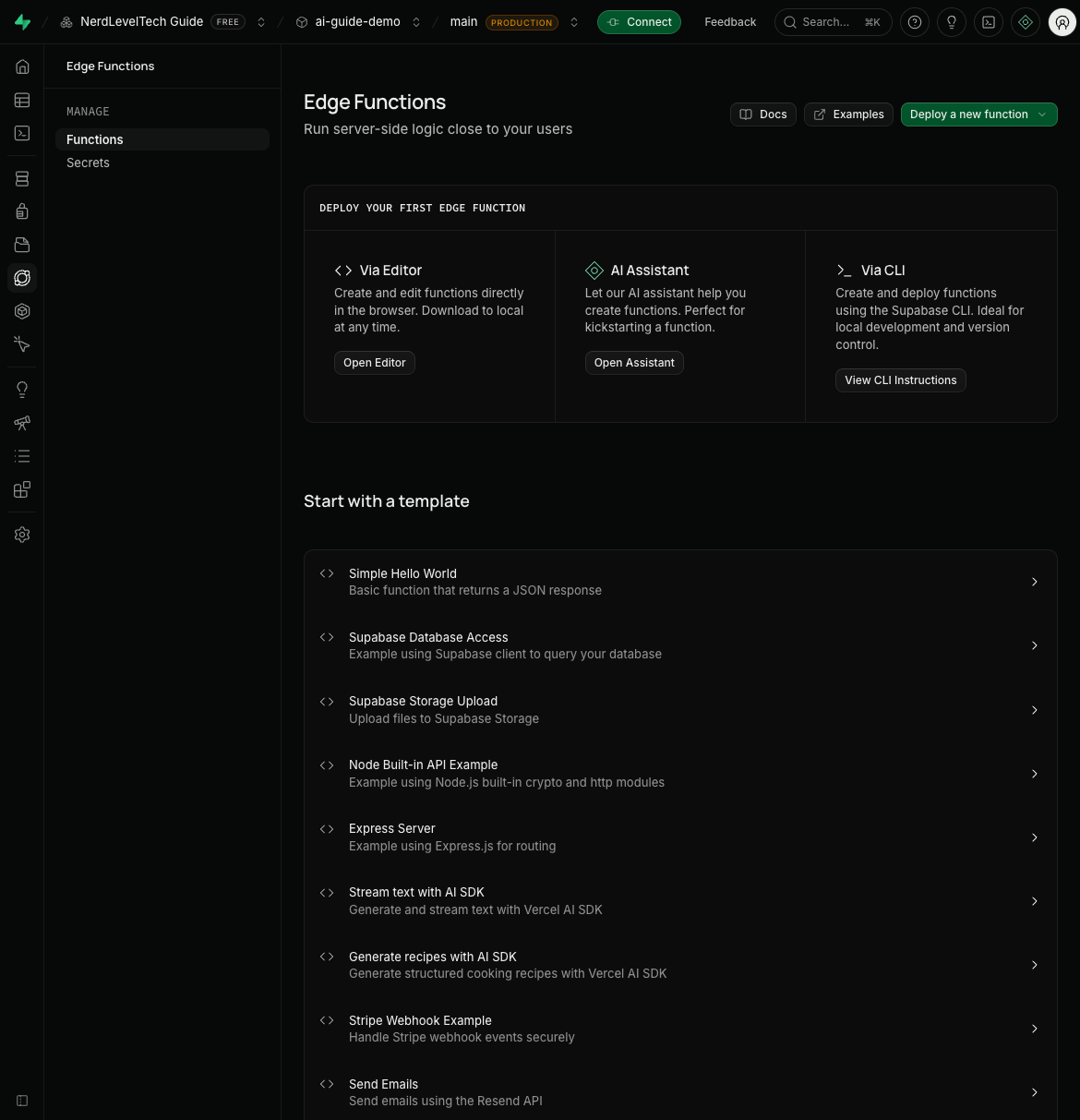Select Stream text with AI SDK template

click(x=680, y=901)
